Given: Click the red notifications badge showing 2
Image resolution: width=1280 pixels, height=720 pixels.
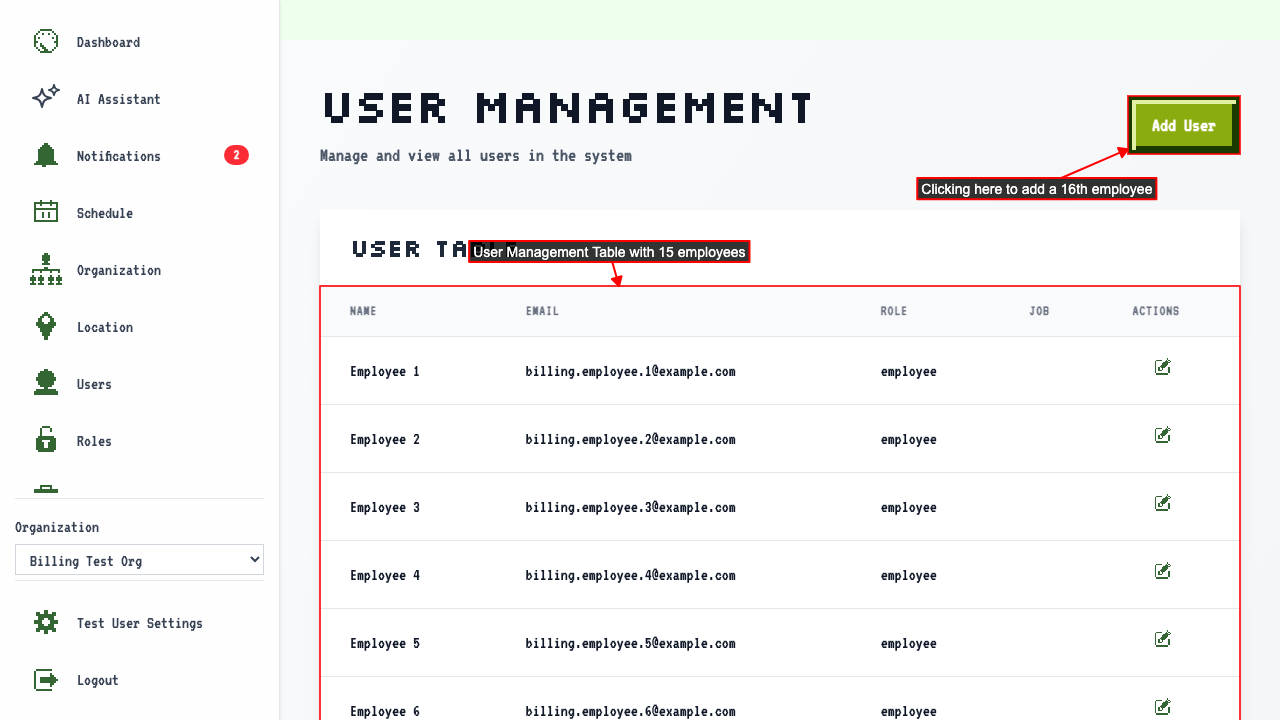Looking at the screenshot, I should (x=236, y=155).
